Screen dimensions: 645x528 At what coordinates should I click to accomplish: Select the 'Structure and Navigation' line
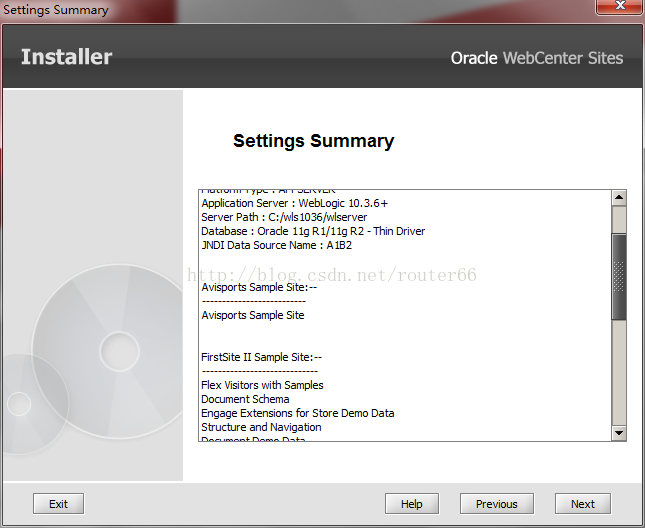[x=261, y=427]
